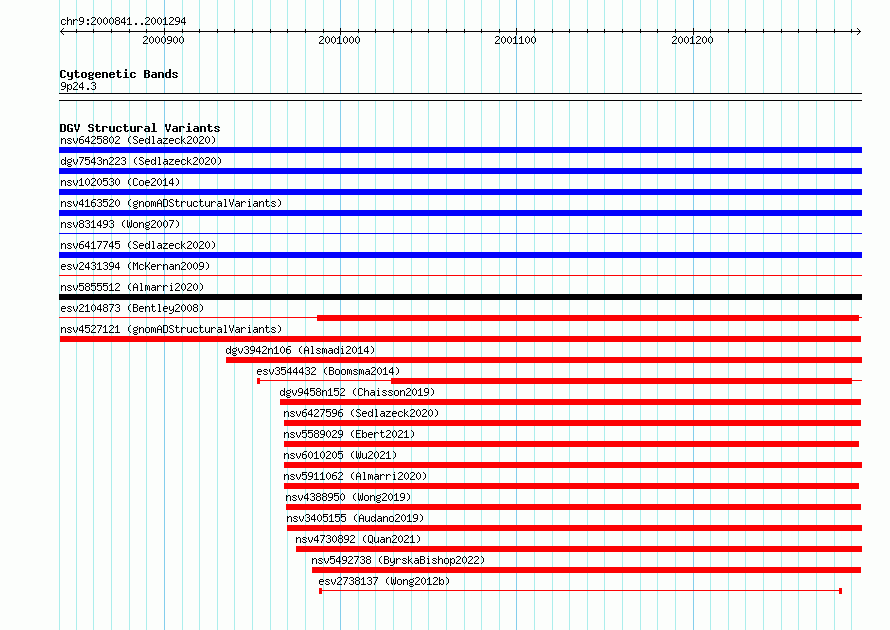
Task: Click the red bar under nsv5911062
Action: tap(572, 486)
